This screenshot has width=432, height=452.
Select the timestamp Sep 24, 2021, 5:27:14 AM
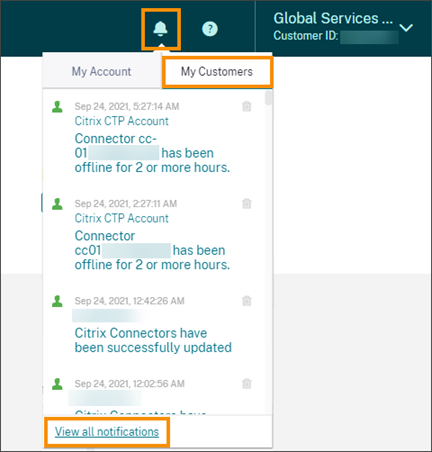tap(127, 106)
